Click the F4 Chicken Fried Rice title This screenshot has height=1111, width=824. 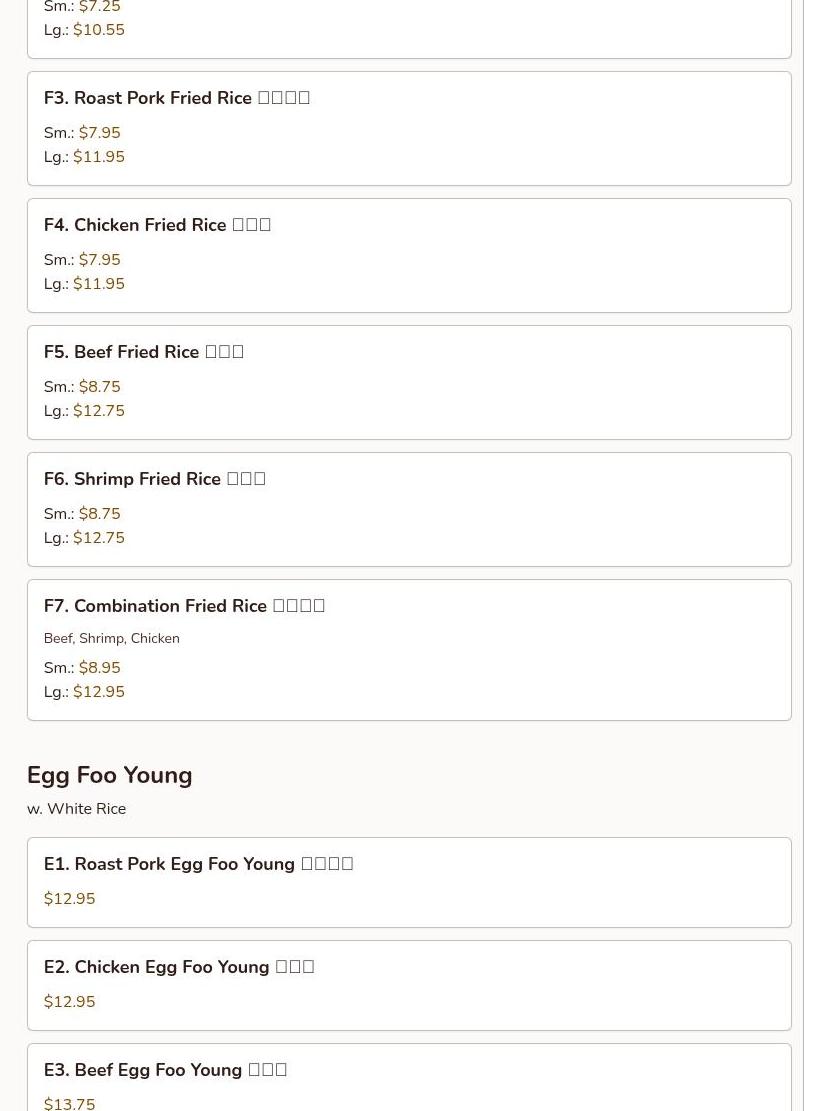point(157,225)
